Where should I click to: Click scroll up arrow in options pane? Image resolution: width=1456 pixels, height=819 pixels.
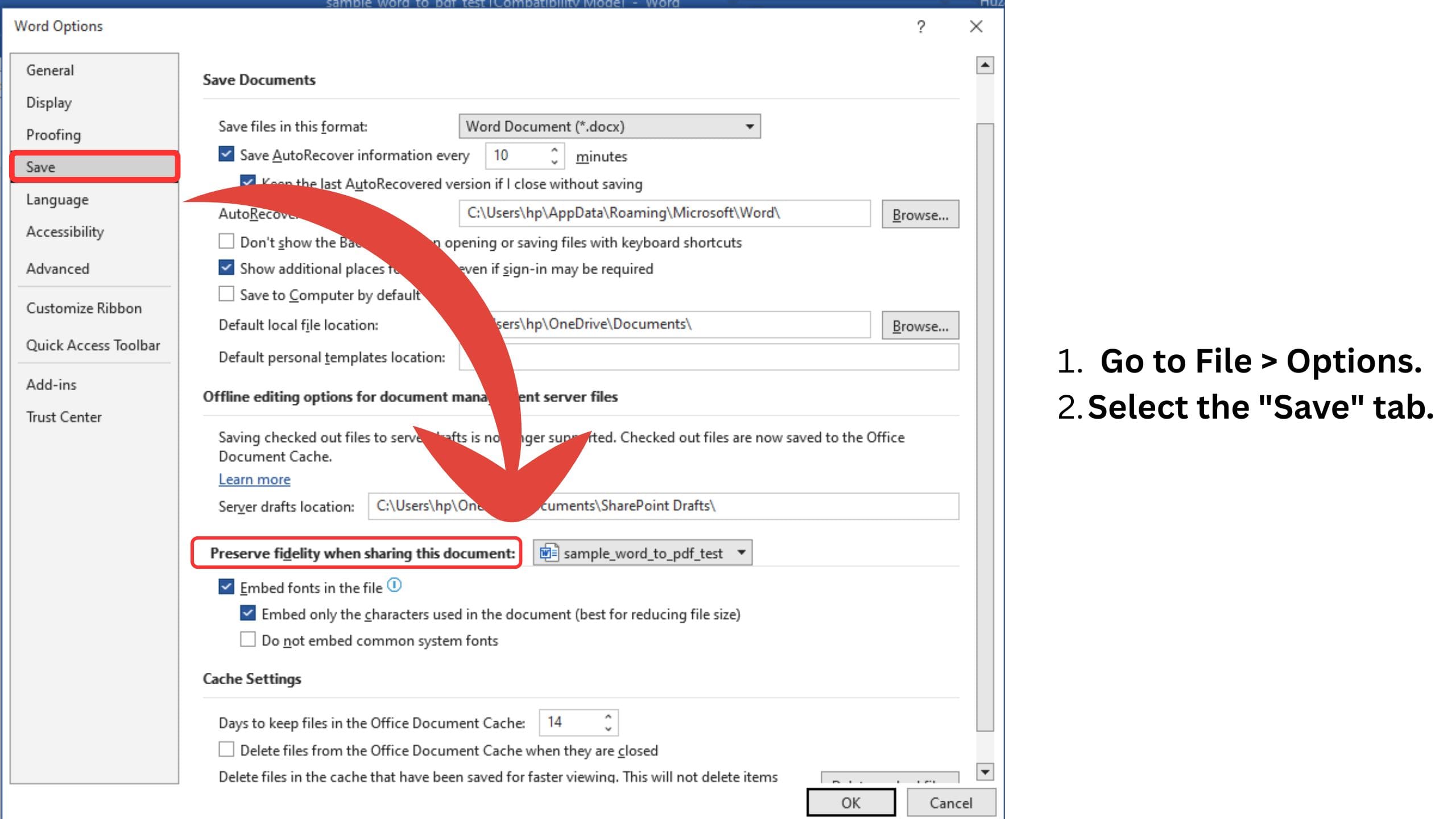(985, 65)
